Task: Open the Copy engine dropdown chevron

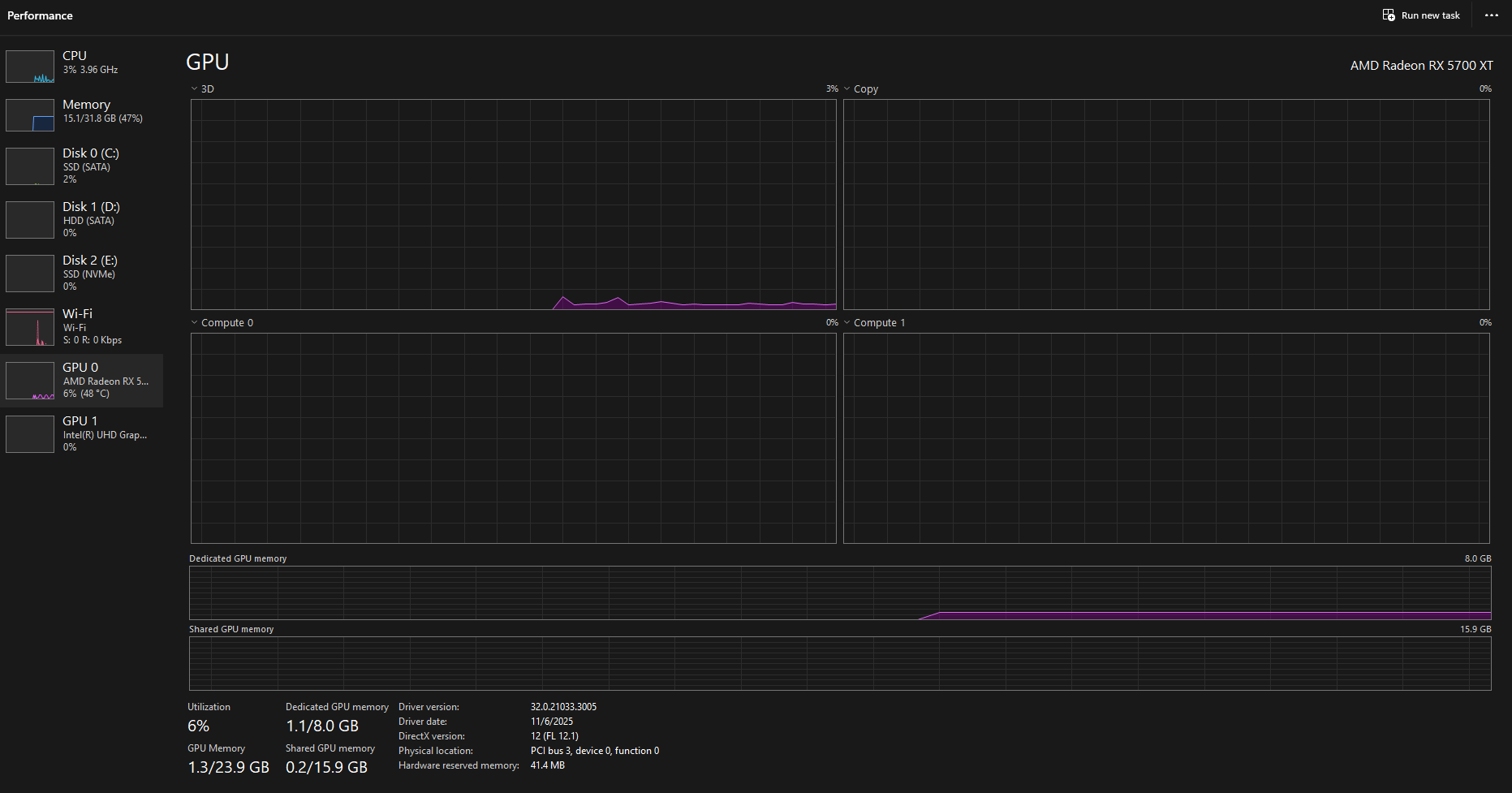Action: [x=846, y=88]
